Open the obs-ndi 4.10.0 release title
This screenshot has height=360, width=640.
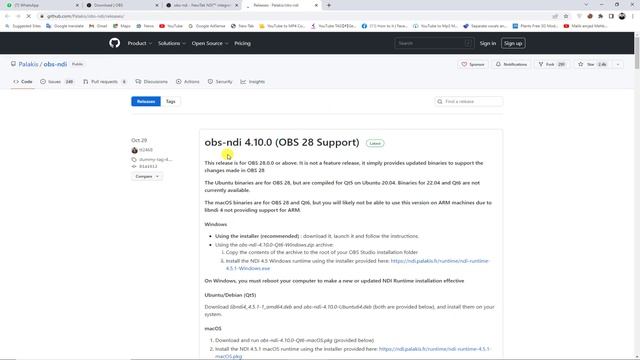click(x=282, y=142)
